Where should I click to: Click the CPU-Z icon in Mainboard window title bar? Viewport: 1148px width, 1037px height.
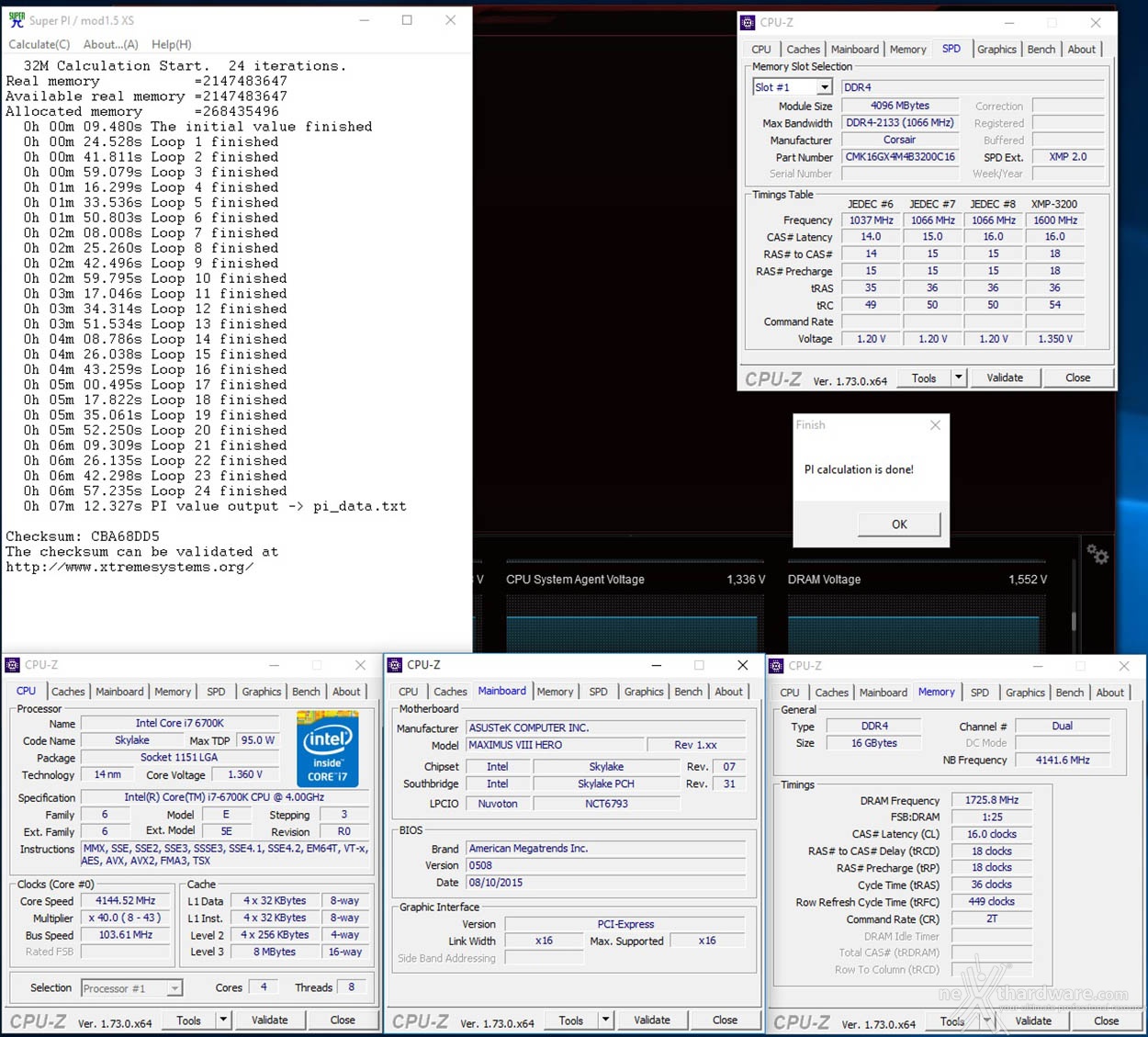pos(395,665)
